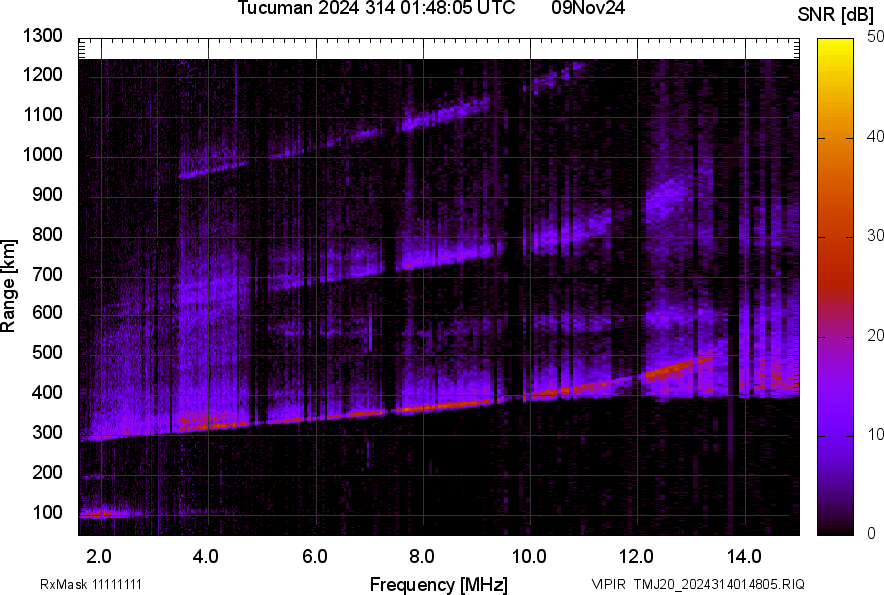Screen dimensions: 884x595
Task: Click the 'Frequency [MHz]' axis label
Action: 438,584
